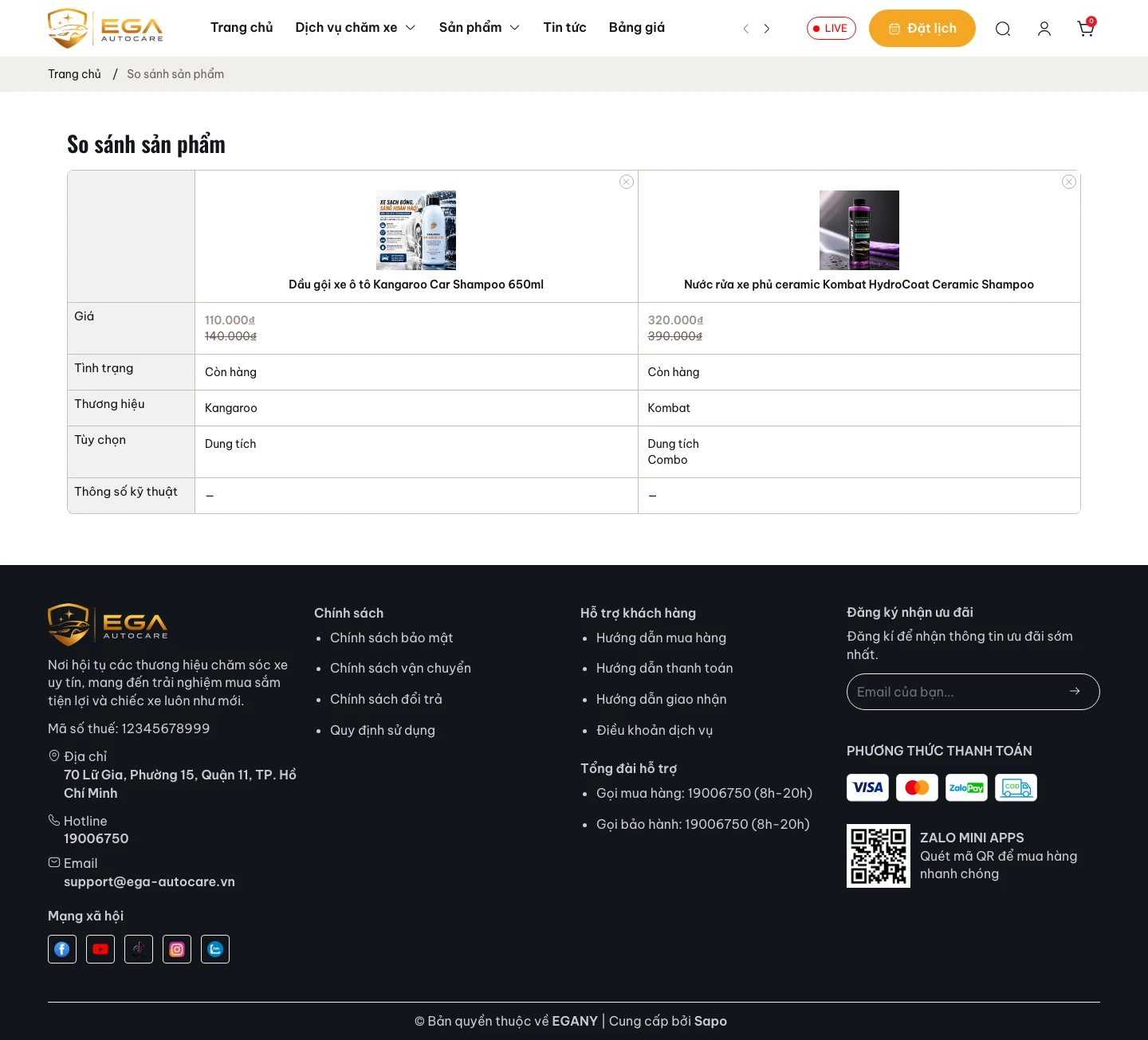Click the struck-through 140.000₫ original price
Image resolution: width=1148 pixels, height=1040 pixels.
point(230,336)
